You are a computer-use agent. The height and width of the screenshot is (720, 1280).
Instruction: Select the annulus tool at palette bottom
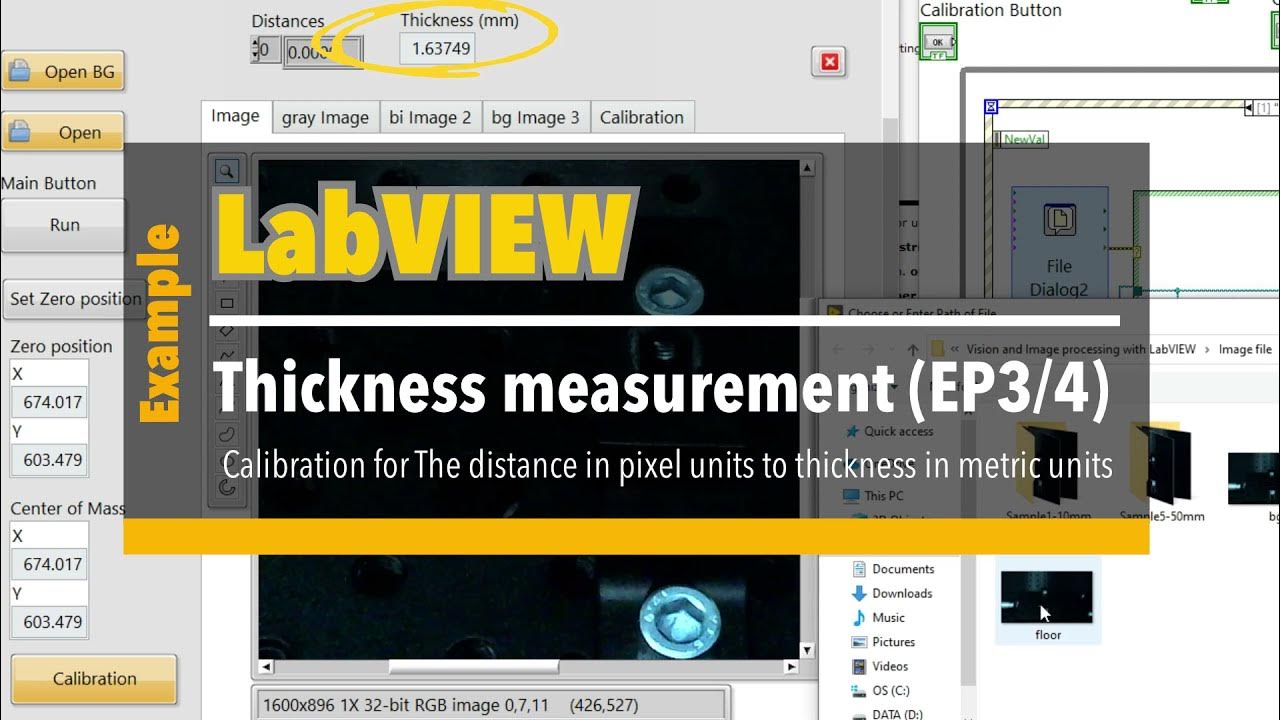point(227,487)
